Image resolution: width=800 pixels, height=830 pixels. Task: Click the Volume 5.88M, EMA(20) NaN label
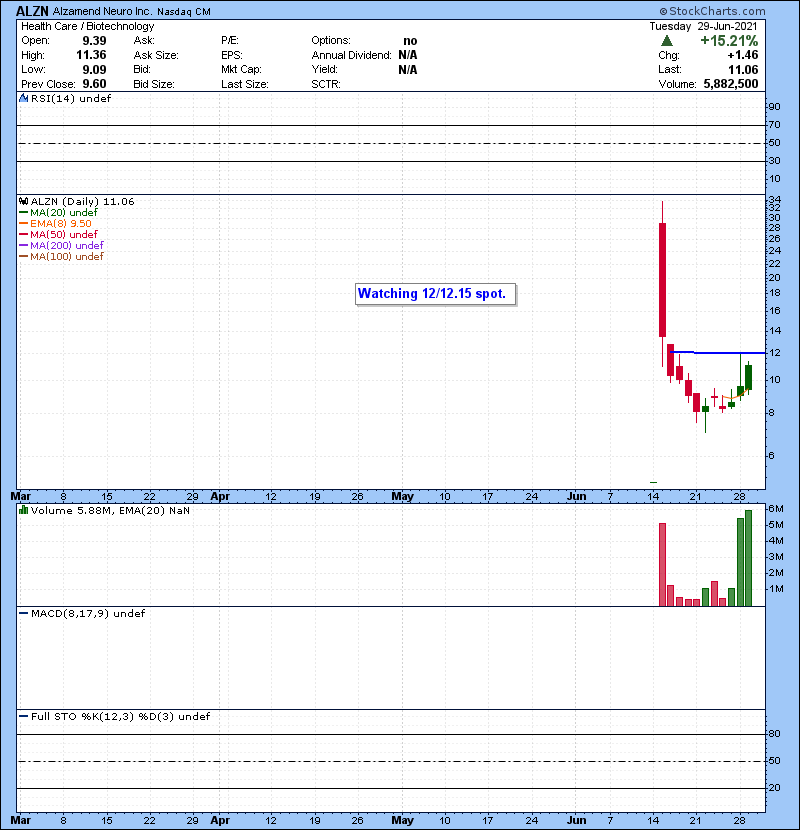(x=110, y=510)
